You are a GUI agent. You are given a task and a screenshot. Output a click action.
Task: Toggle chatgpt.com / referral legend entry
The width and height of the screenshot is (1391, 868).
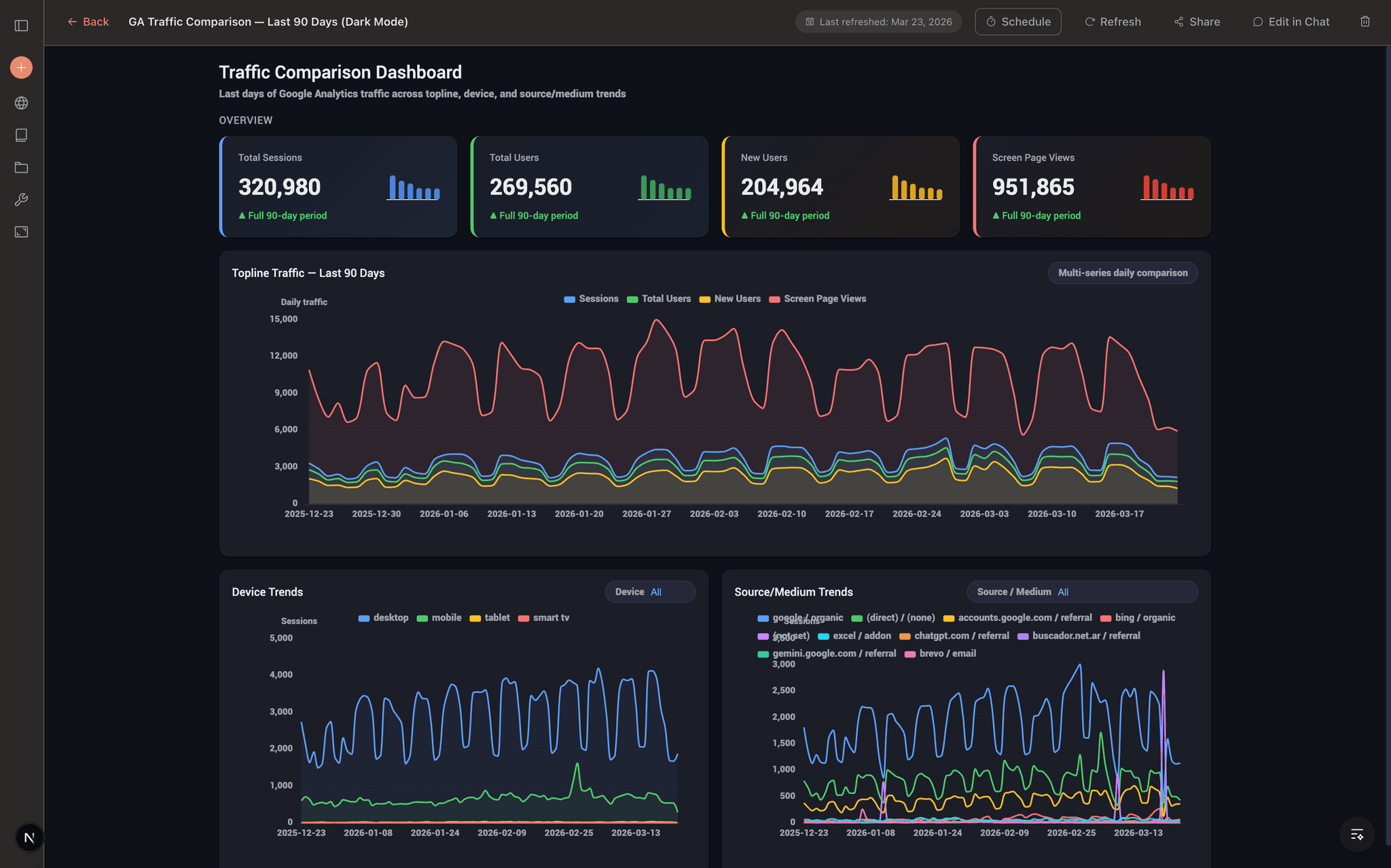(954, 636)
